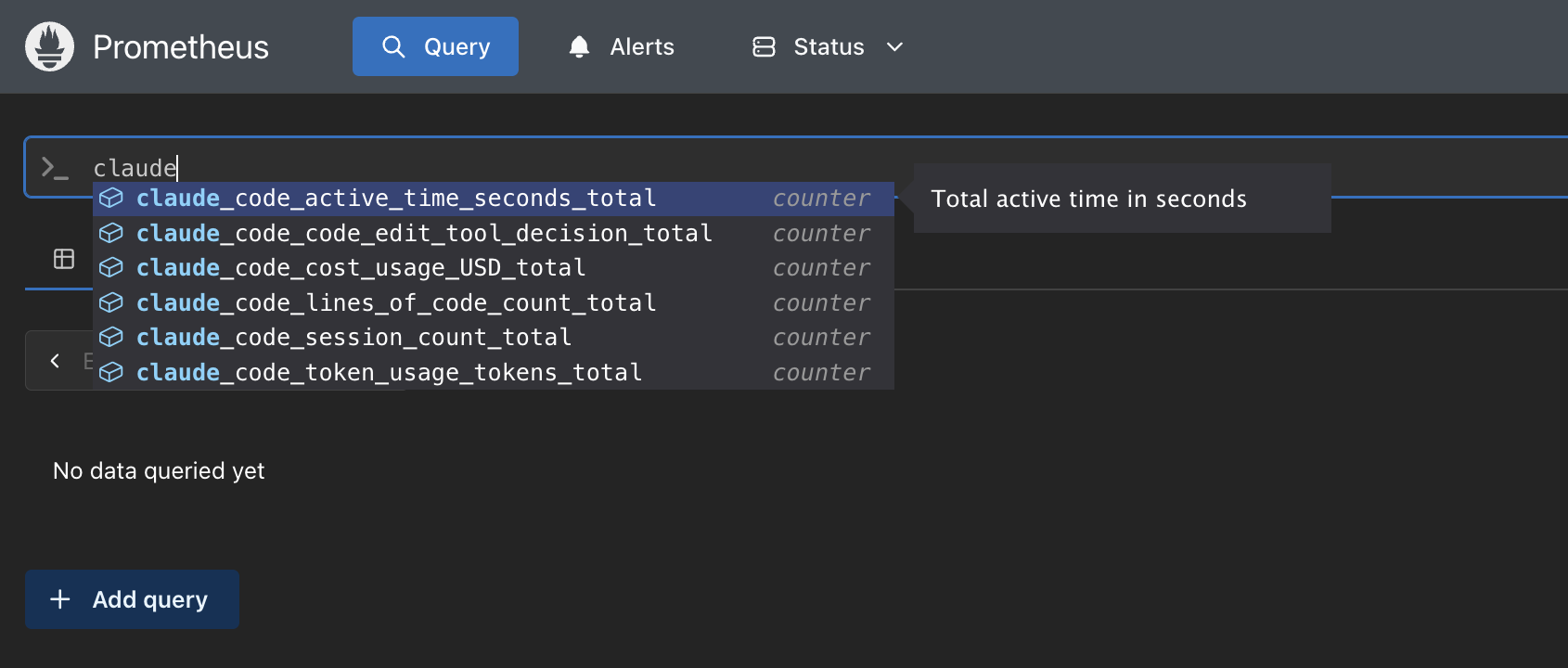This screenshot has width=1568, height=668.
Task: Click the Alerts bell icon
Action: (579, 46)
